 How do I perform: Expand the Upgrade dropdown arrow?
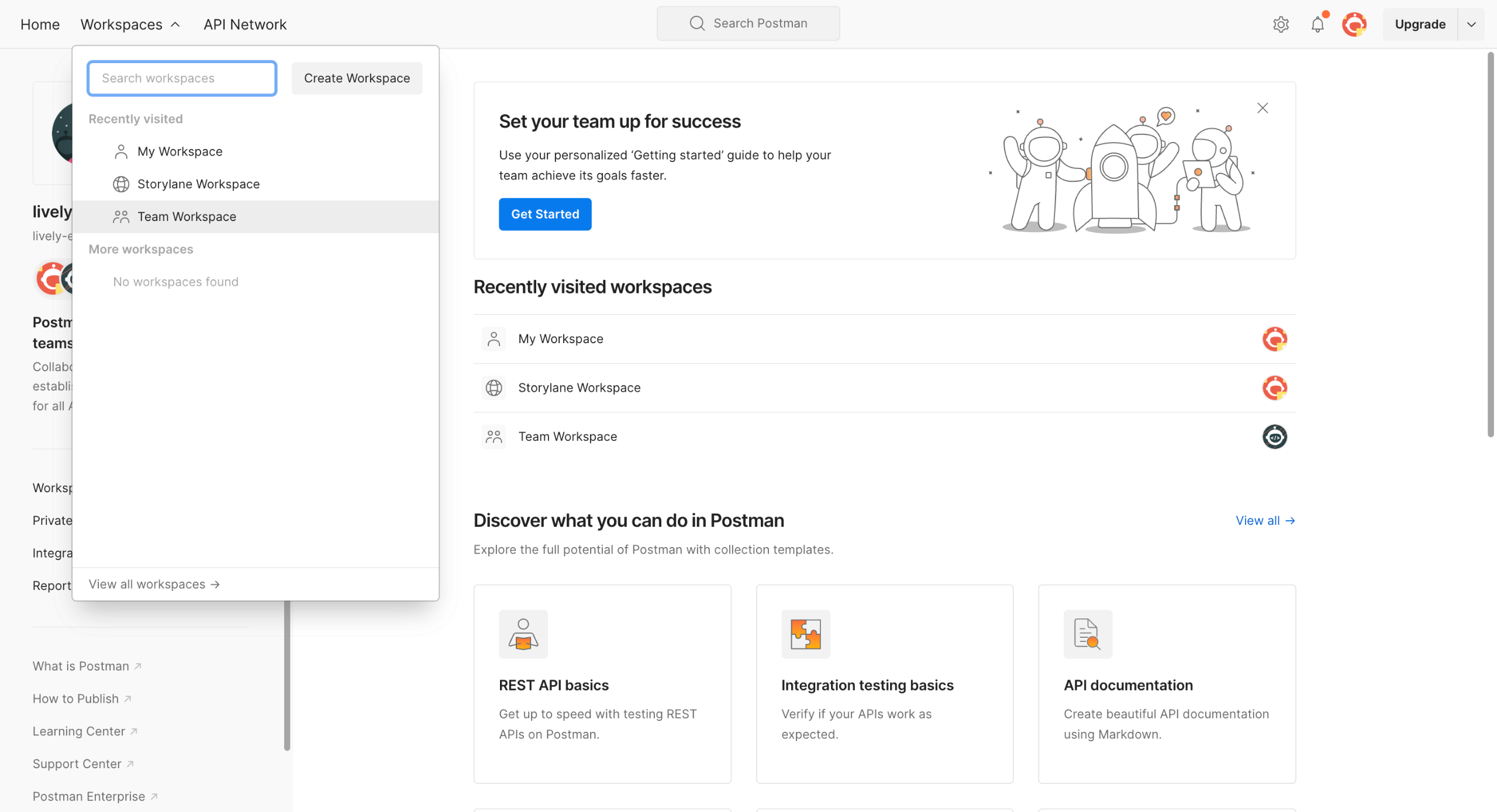click(x=1471, y=25)
